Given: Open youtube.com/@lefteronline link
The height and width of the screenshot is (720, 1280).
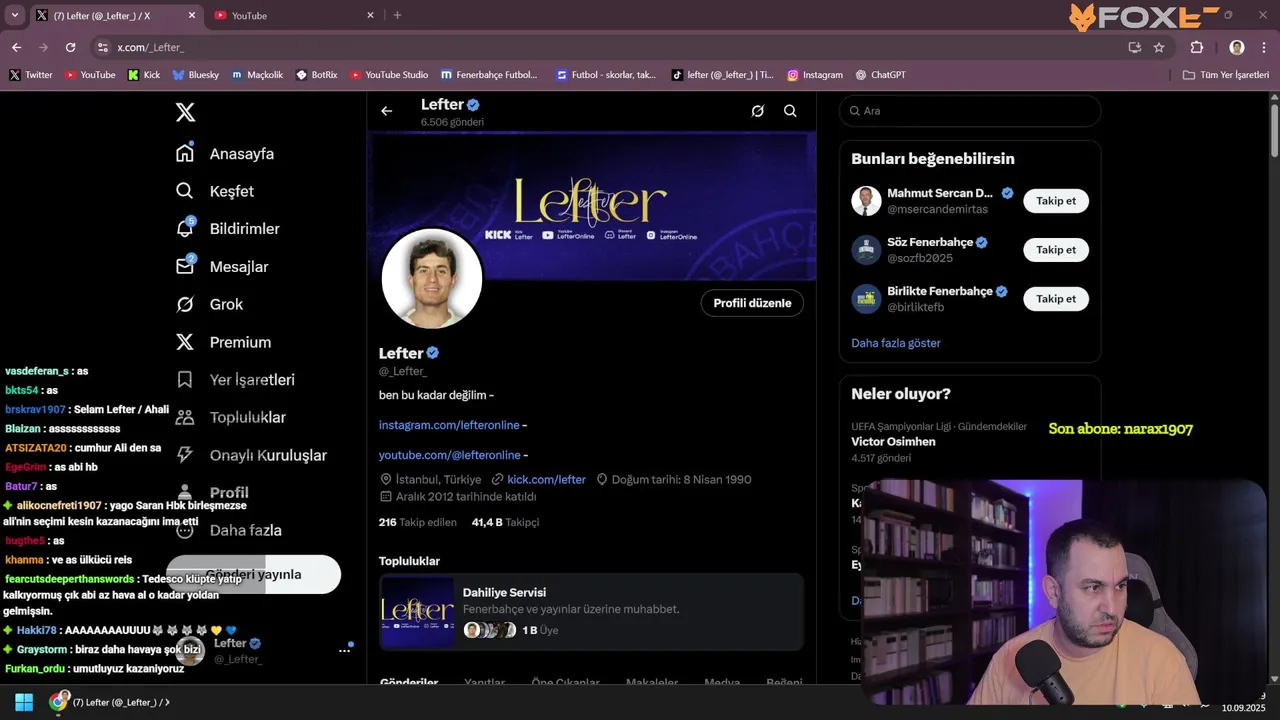Looking at the screenshot, I should (449, 455).
